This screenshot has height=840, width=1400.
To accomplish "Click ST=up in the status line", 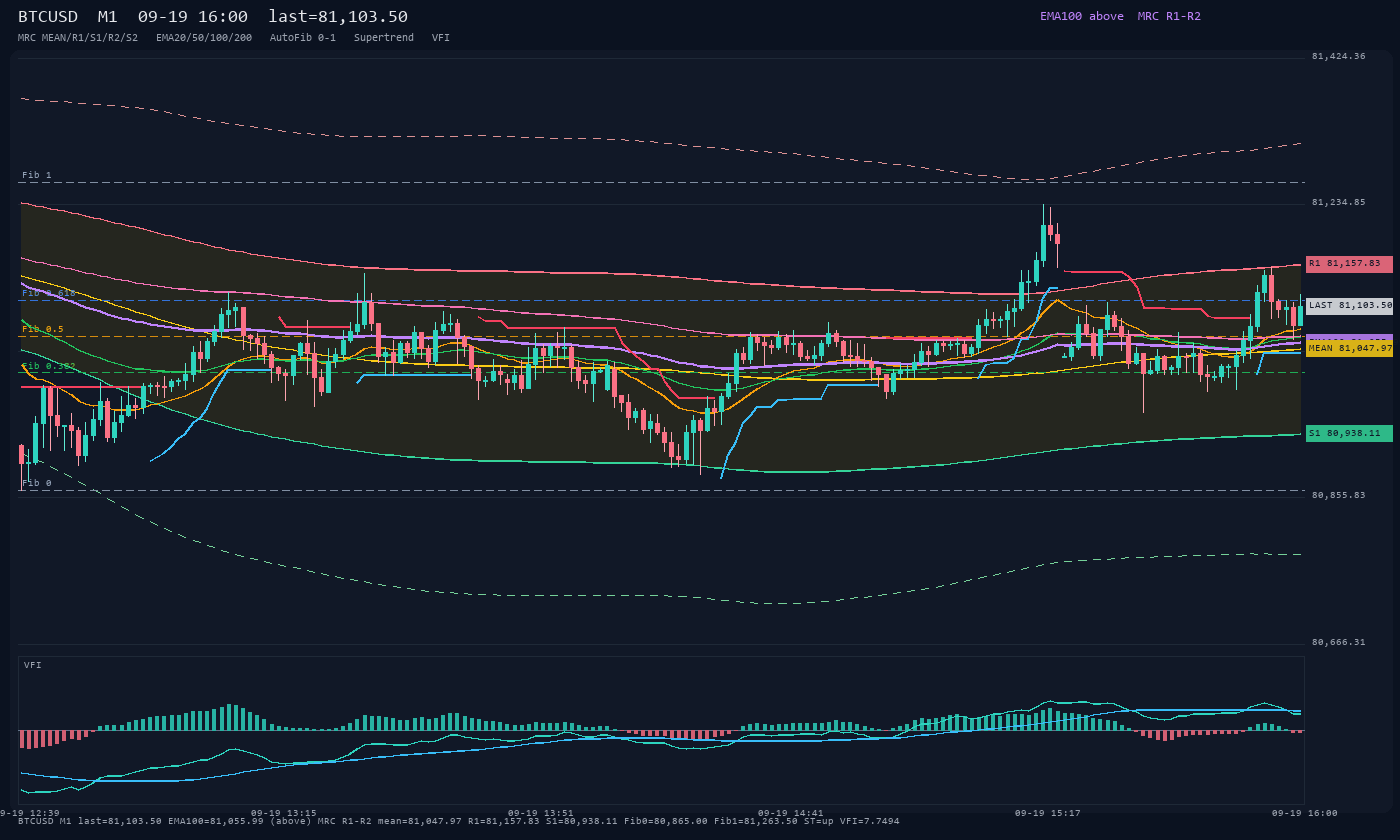I will 819,821.
